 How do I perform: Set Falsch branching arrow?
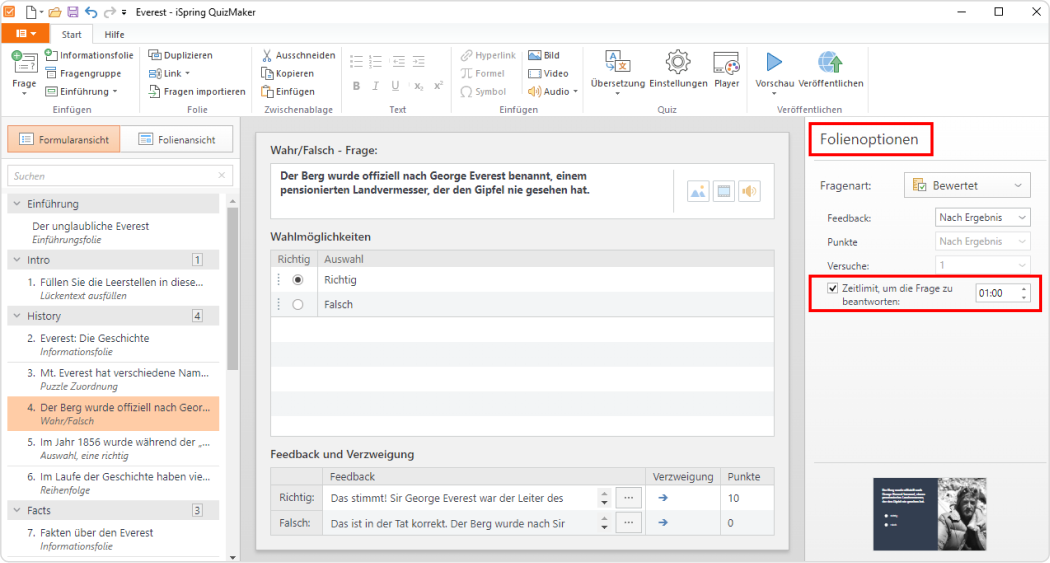click(x=663, y=523)
